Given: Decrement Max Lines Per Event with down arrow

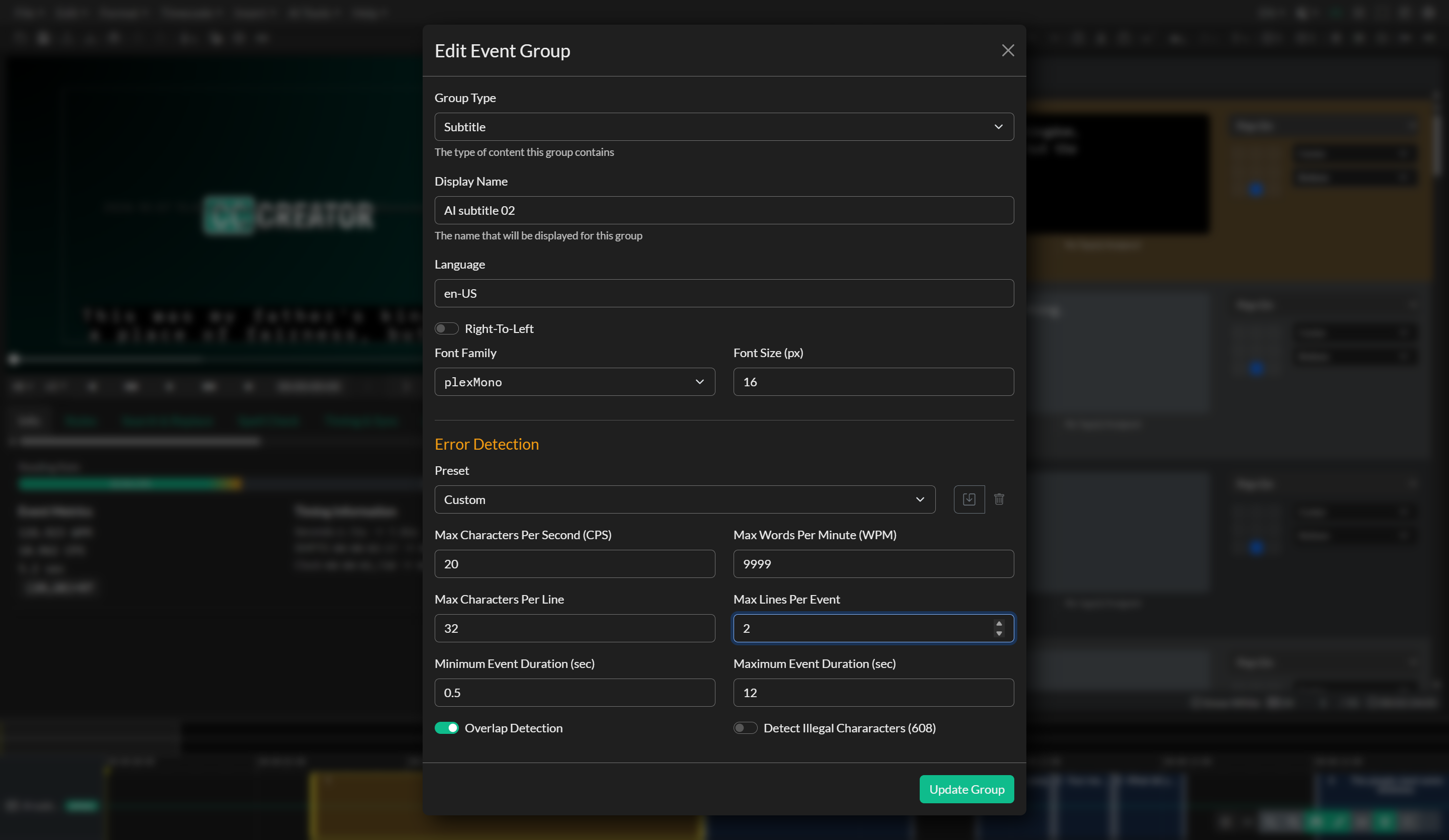Looking at the screenshot, I should pos(999,633).
